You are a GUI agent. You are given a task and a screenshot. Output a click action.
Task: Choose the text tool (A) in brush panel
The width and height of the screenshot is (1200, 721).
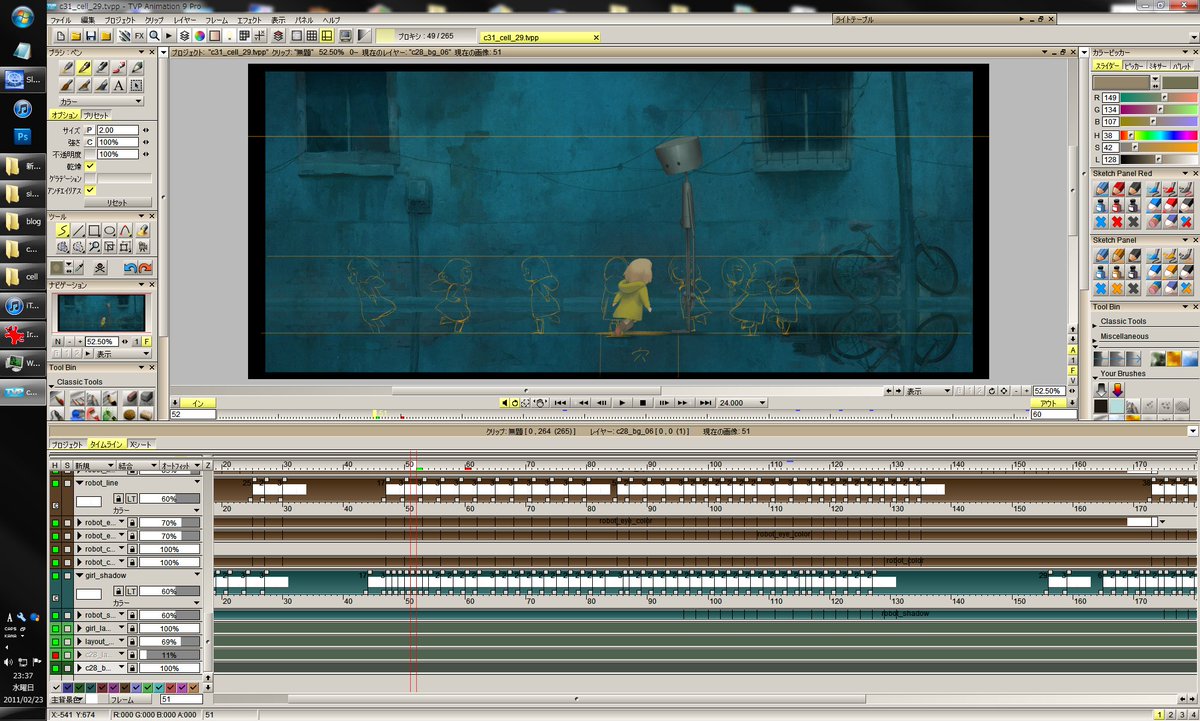(x=118, y=86)
